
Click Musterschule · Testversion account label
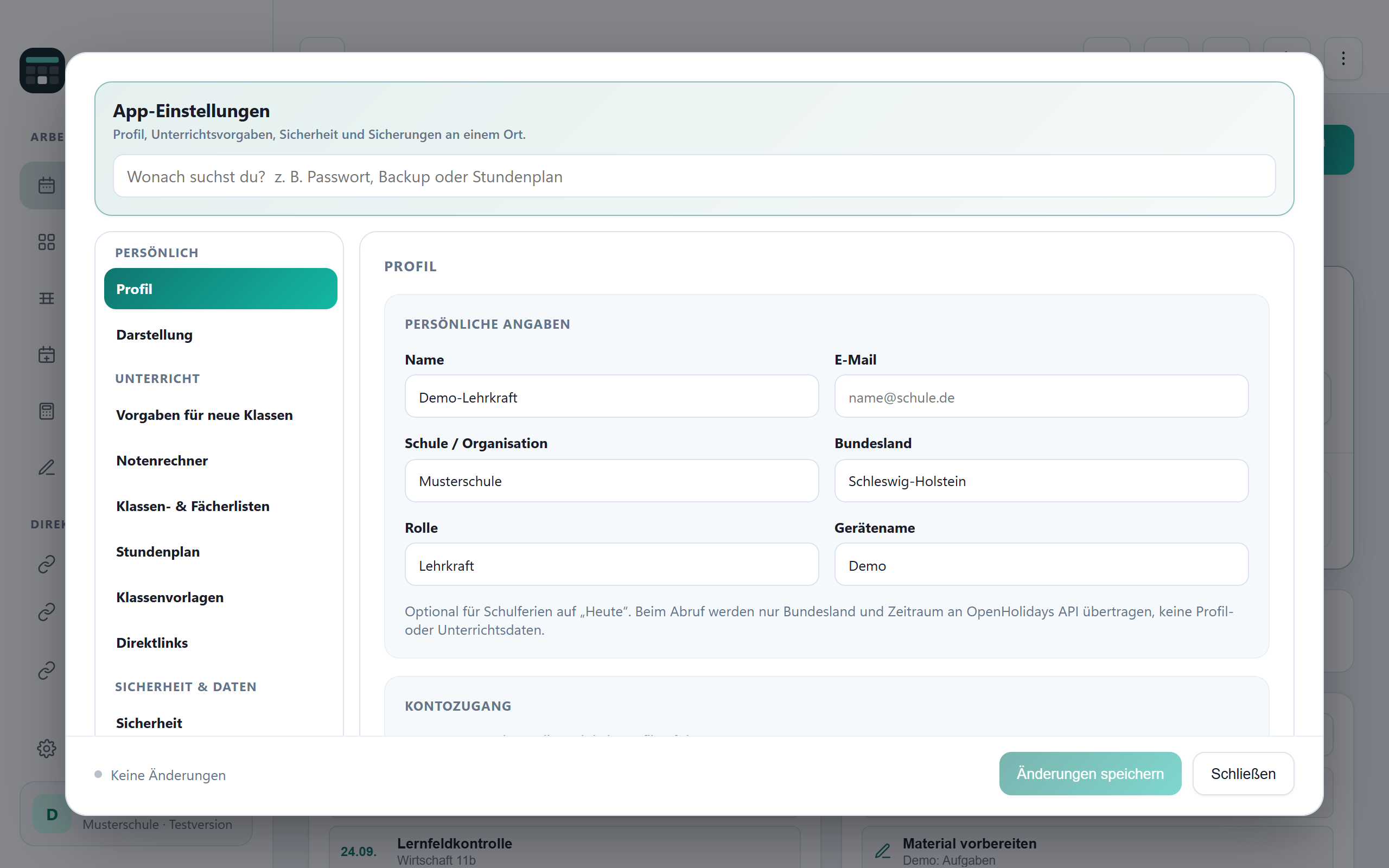(157, 825)
